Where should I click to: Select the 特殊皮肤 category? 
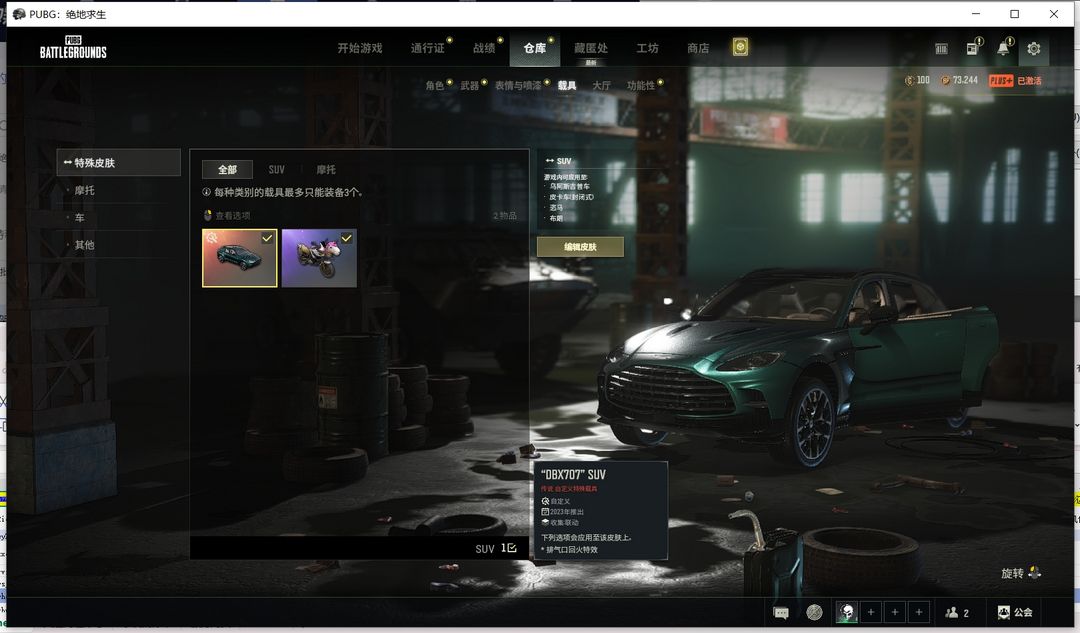[118, 163]
